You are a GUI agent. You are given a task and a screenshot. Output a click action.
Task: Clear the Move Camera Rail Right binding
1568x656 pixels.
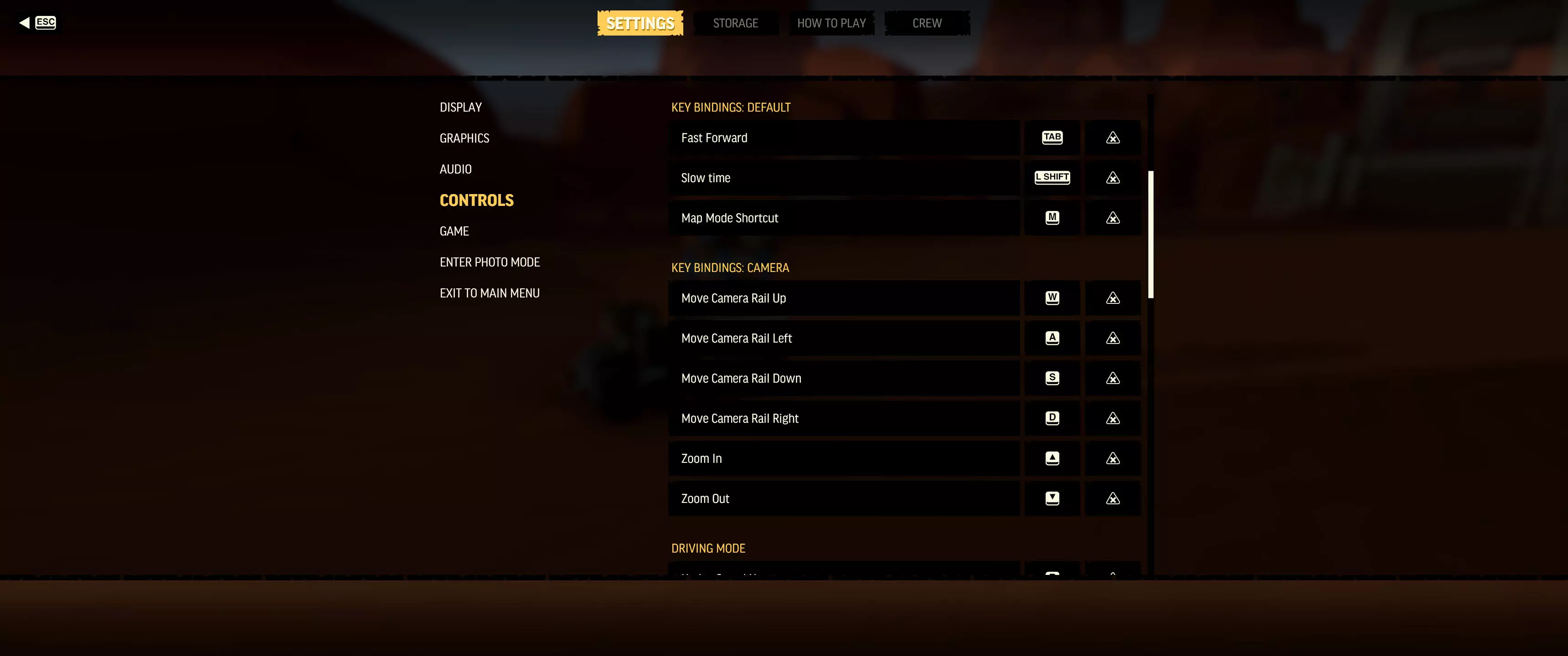click(1113, 418)
